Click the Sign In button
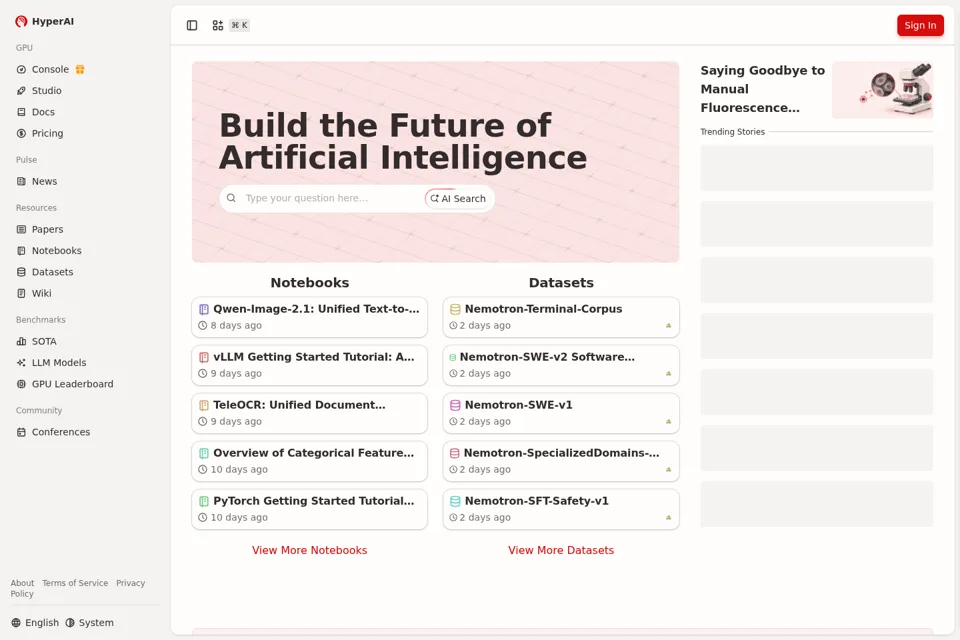Image resolution: width=960 pixels, height=640 pixels. click(x=920, y=25)
